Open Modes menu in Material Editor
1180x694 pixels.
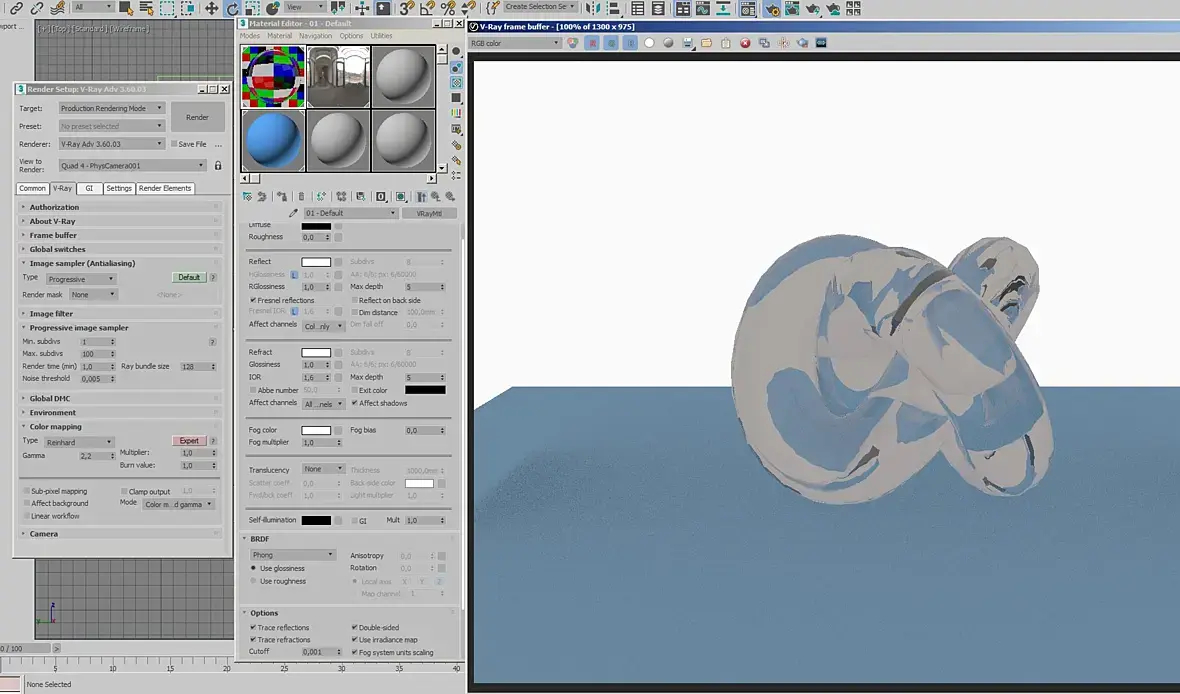[x=250, y=35]
